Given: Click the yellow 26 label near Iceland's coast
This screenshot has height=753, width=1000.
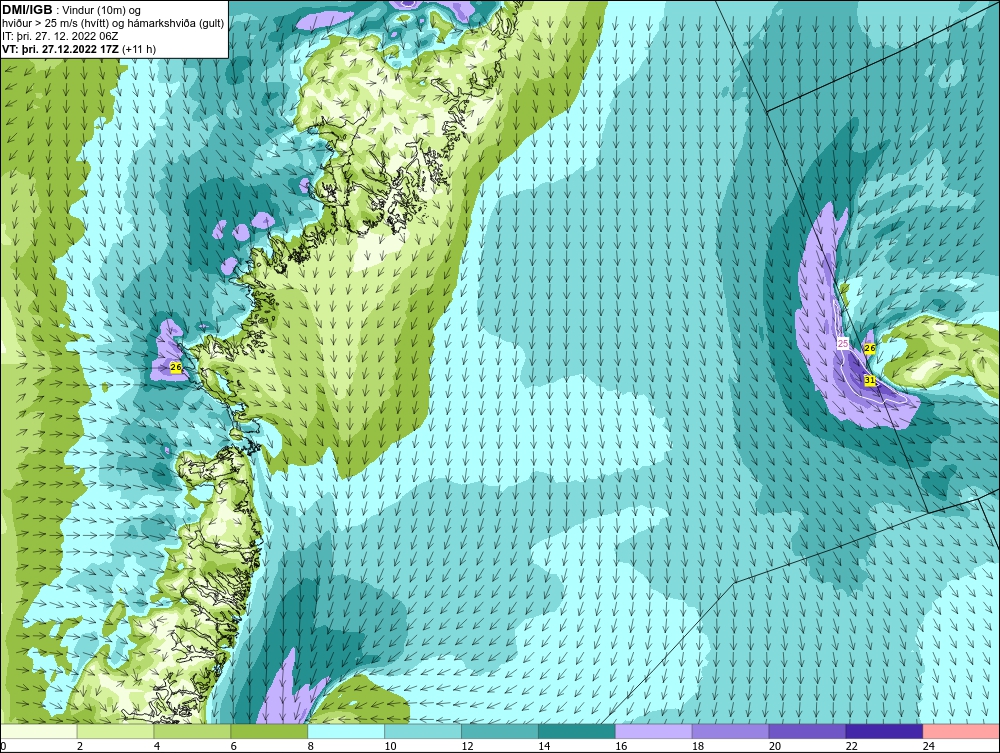Looking at the screenshot, I should point(869,348).
